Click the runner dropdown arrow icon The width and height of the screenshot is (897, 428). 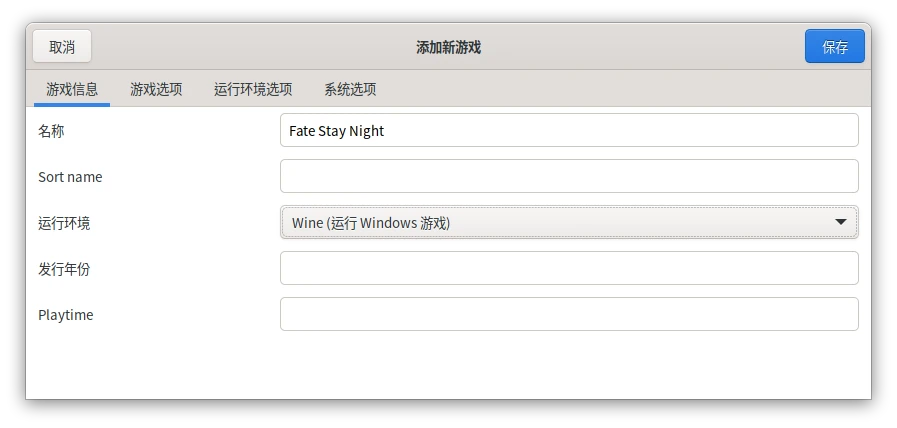840,222
